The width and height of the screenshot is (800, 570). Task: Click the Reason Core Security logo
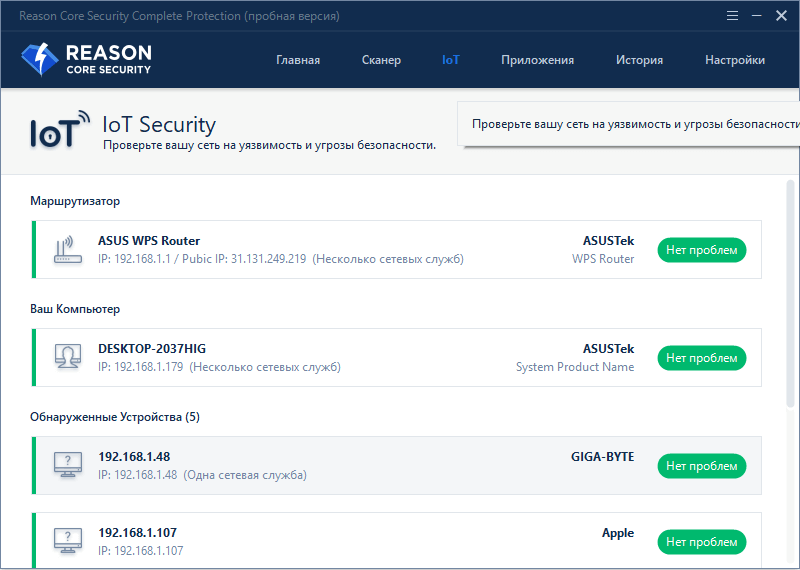point(86,60)
